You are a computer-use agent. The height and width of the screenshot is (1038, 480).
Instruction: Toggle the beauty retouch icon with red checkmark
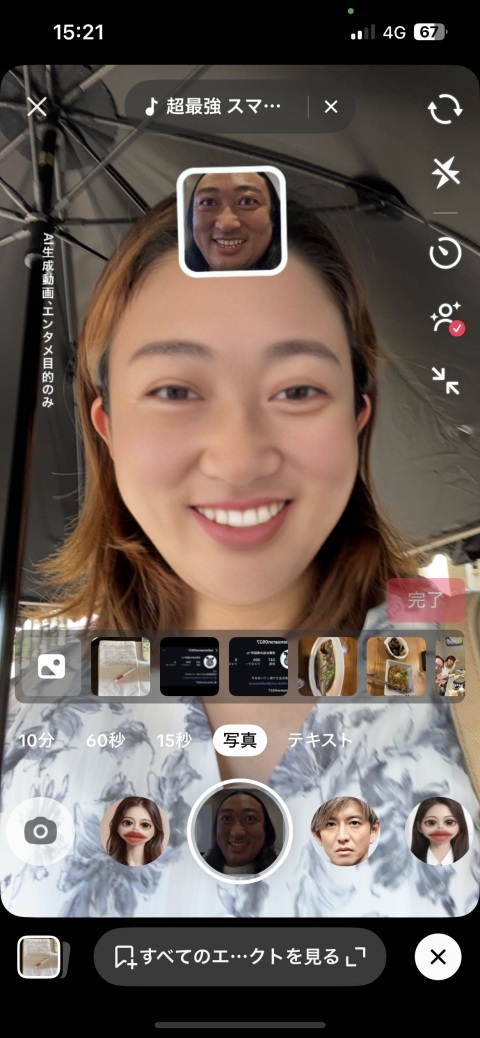click(447, 318)
